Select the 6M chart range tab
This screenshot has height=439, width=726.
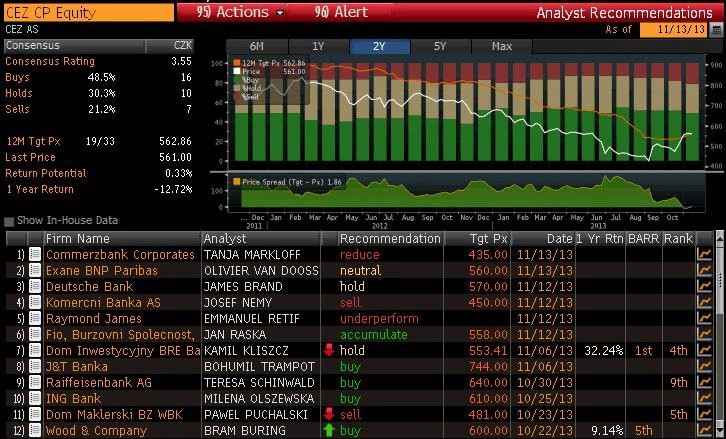(257, 46)
